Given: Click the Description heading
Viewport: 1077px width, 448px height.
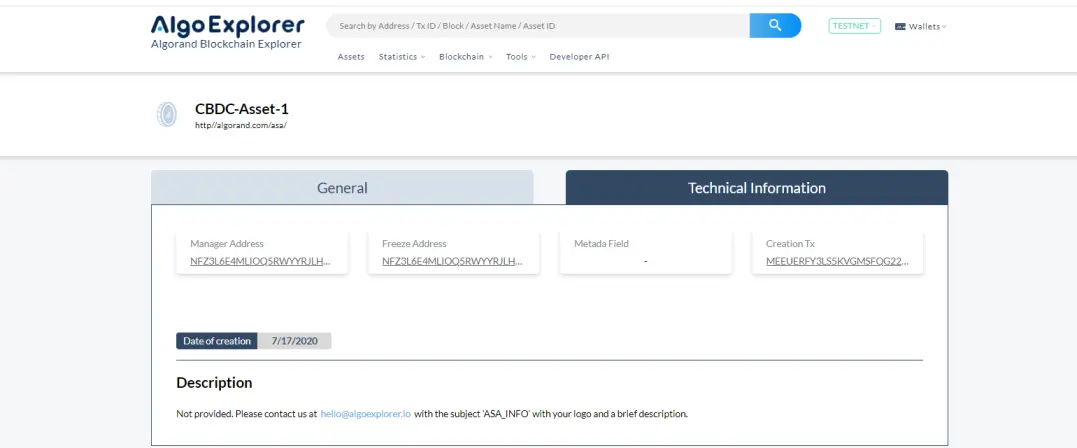Looking at the screenshot, I should (x=214, y=383).
